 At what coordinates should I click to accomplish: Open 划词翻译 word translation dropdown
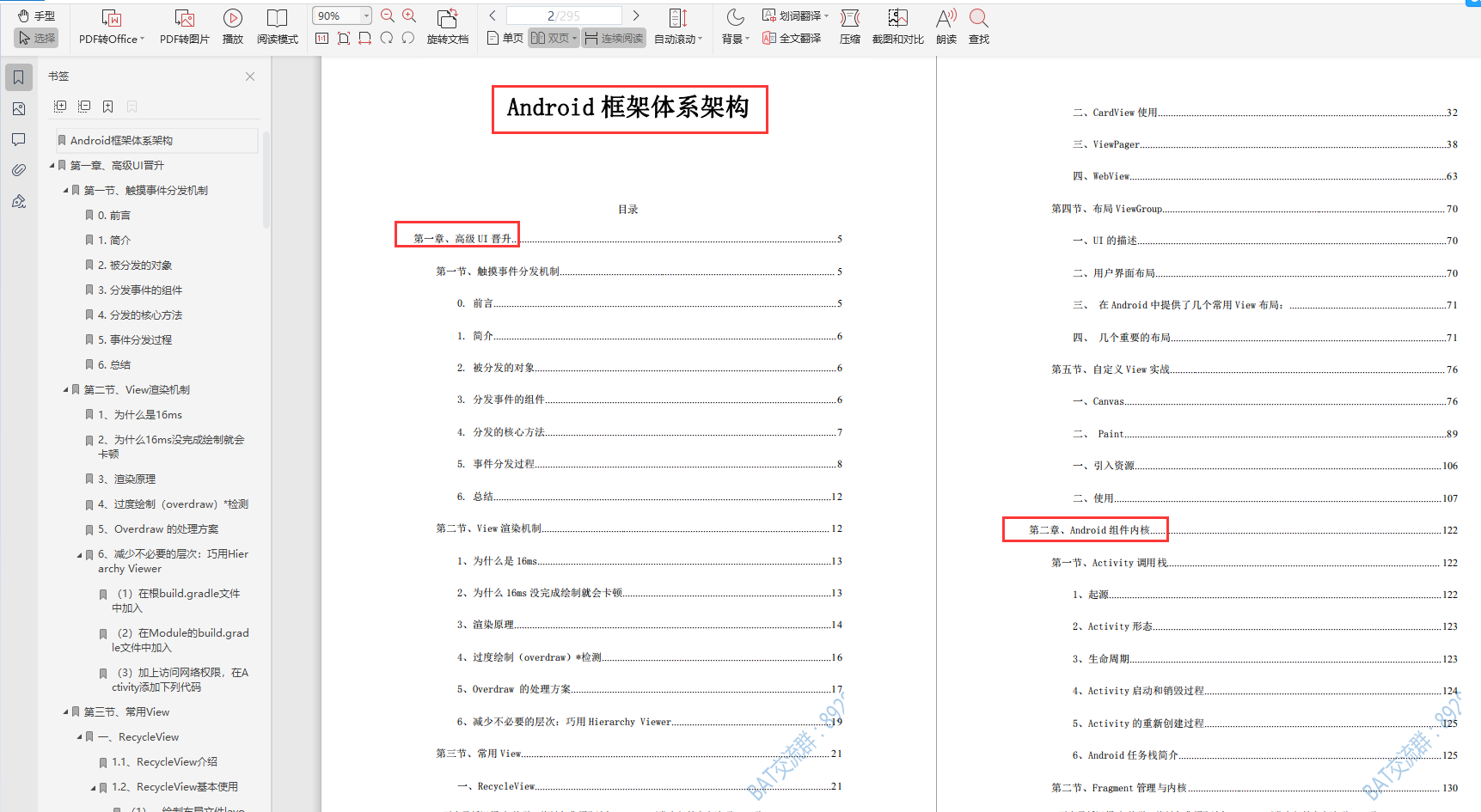tap(795, 15)
